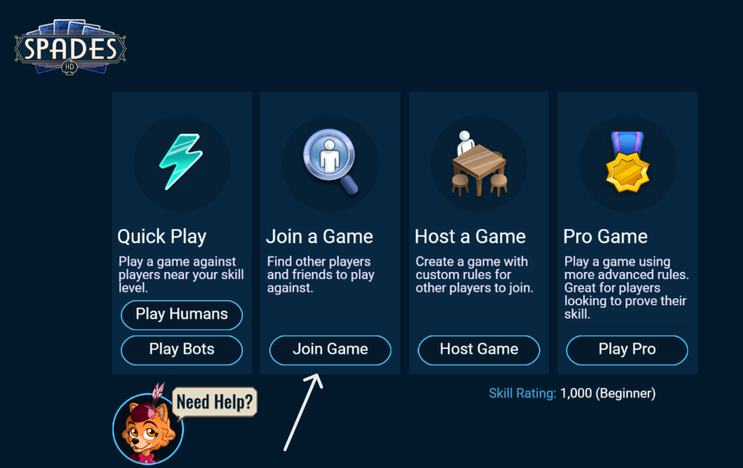Open the fox mascot help avatar
Screen dimensions: 743x468
(x=148, y=428)
